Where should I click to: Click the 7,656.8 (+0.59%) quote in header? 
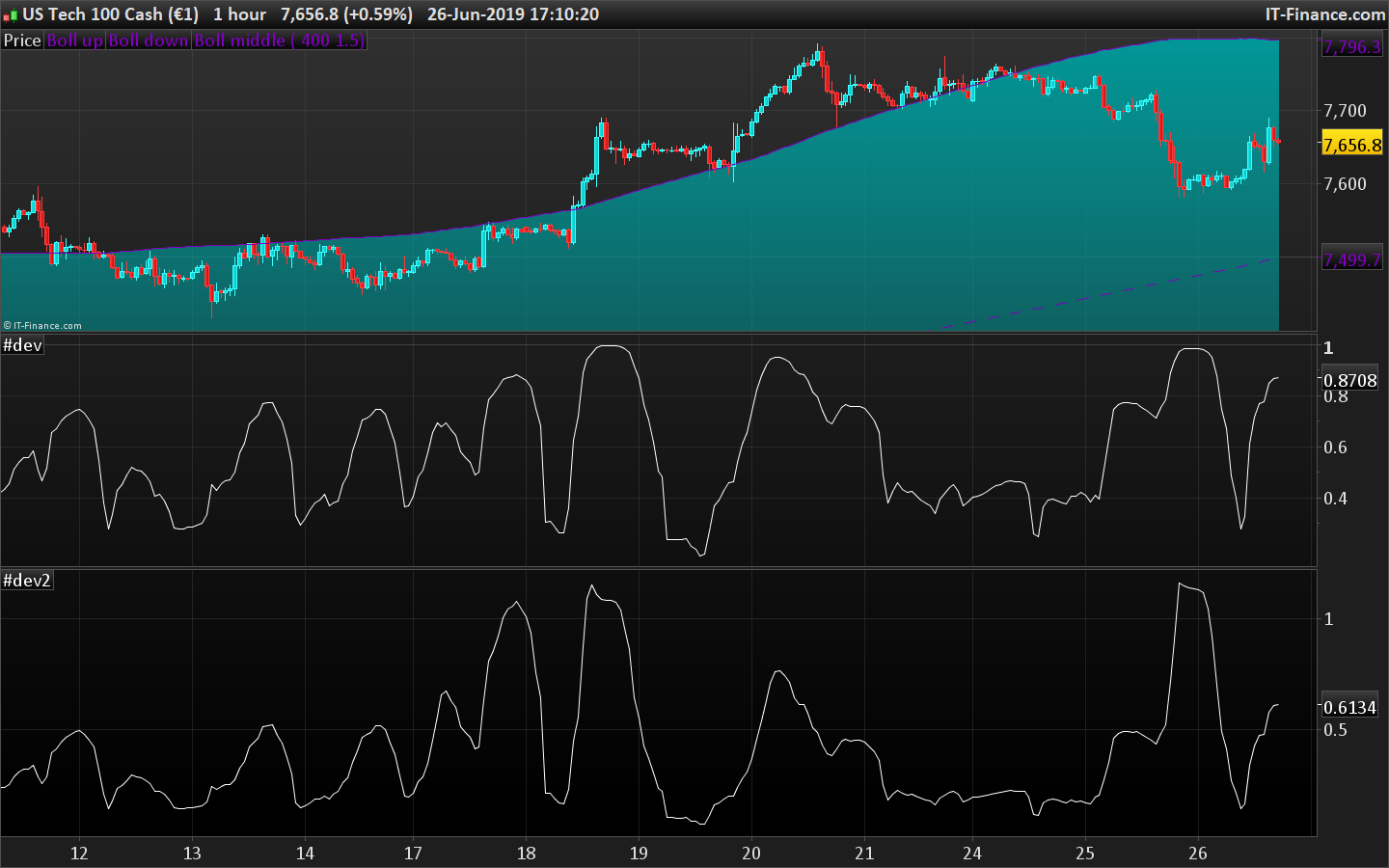click(x=346, y=14)
